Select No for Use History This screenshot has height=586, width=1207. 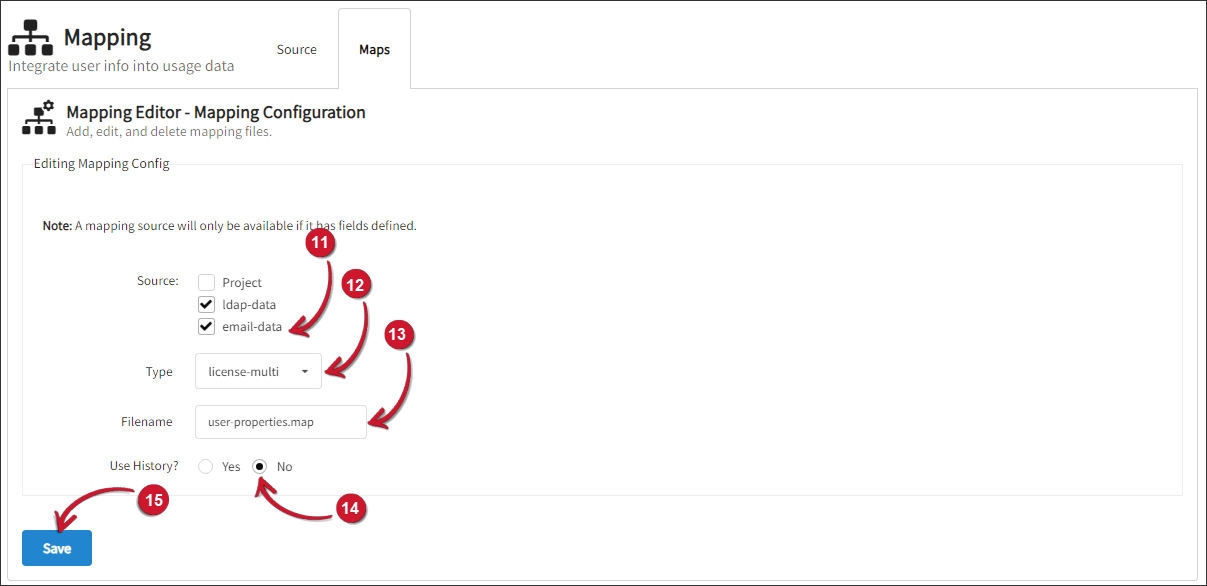point(261,467)
